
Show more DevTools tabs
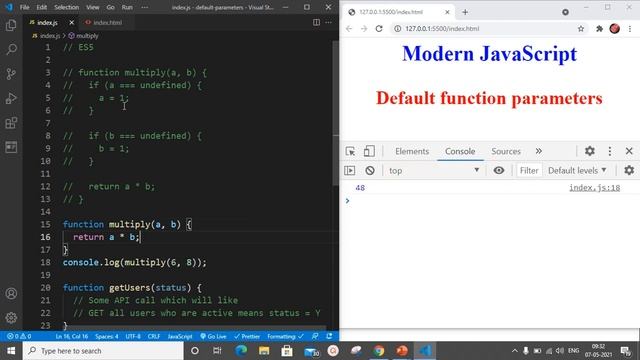point(539,151)
